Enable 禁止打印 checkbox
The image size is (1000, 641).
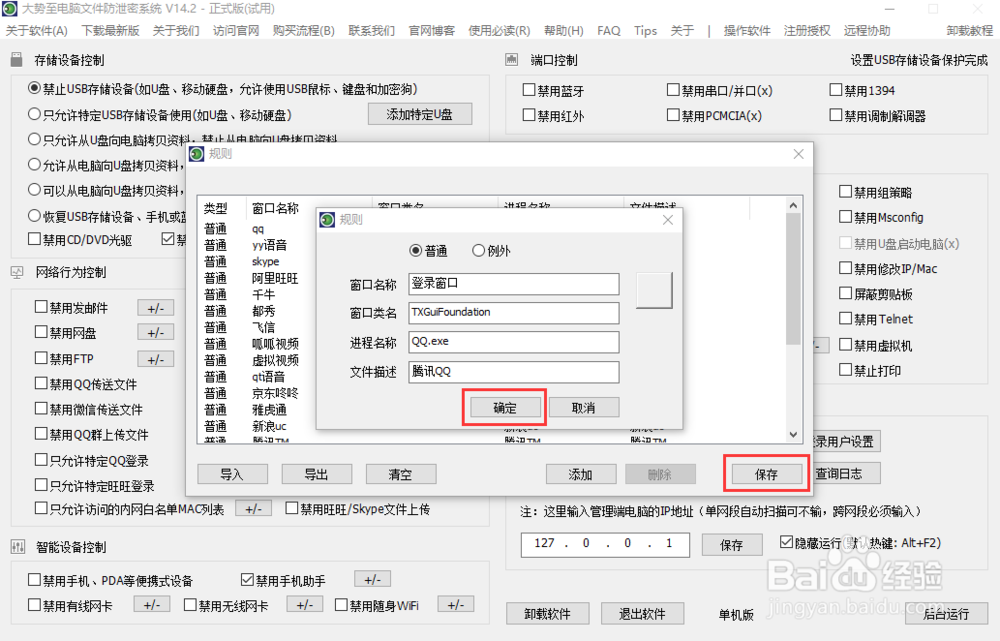pos(846,370)
